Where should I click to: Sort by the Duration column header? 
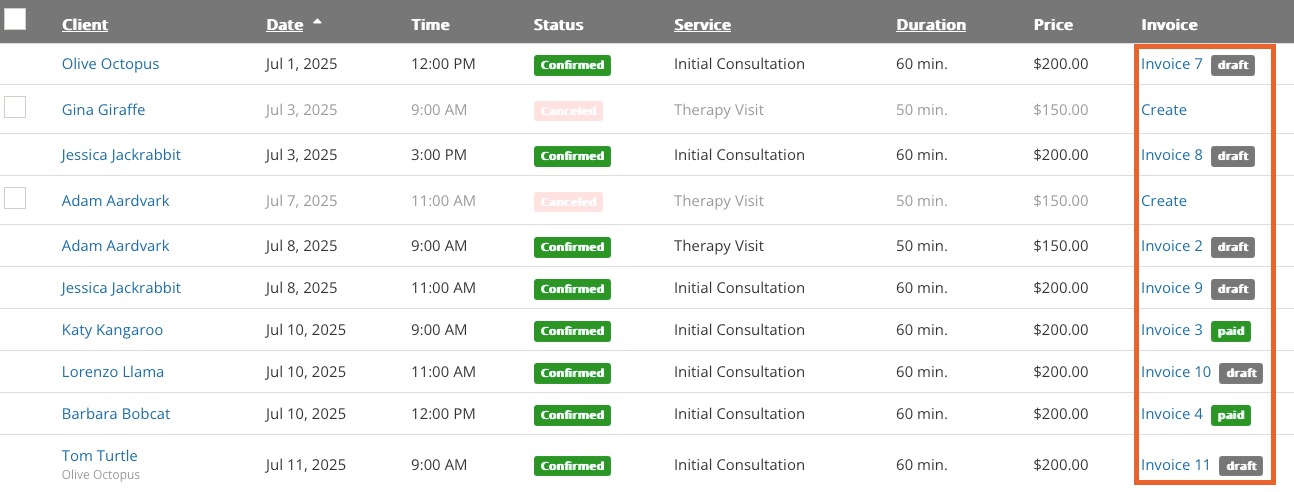pos(931,24)
